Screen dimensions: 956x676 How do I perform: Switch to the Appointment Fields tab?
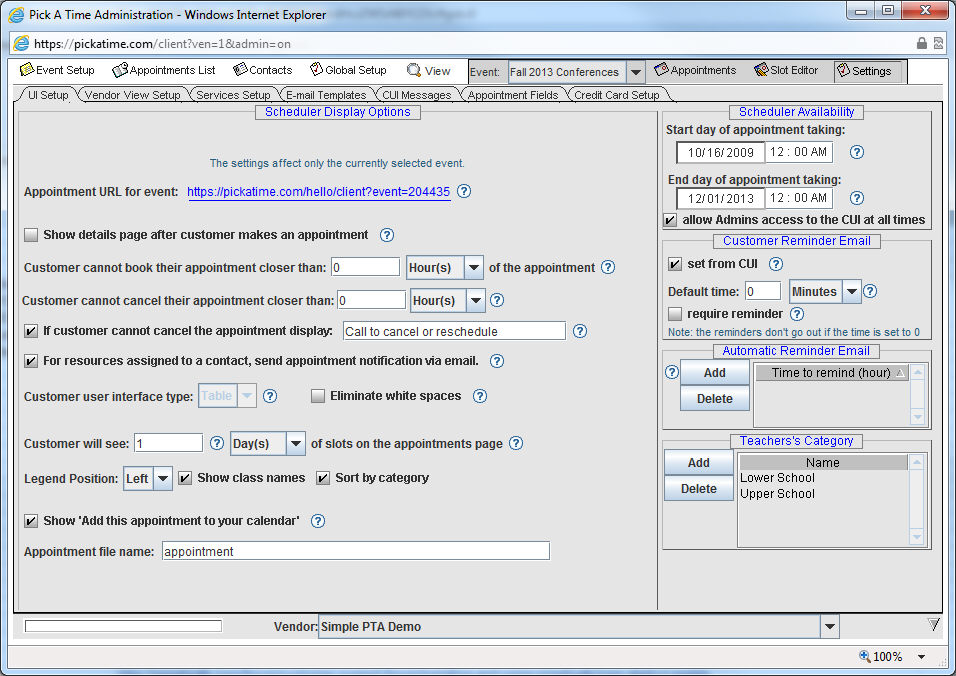513,95
